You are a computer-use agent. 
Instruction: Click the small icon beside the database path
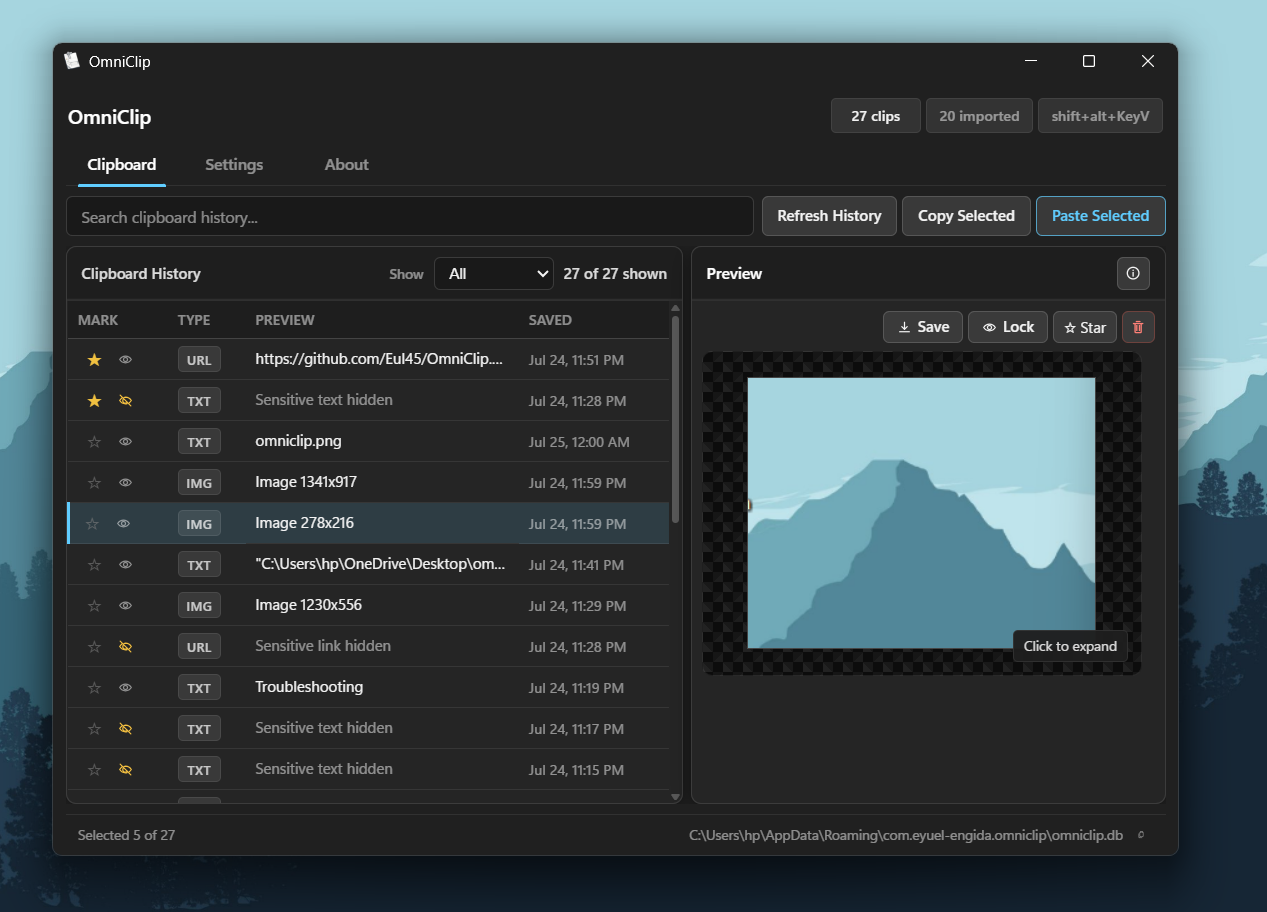(1141, 835)
